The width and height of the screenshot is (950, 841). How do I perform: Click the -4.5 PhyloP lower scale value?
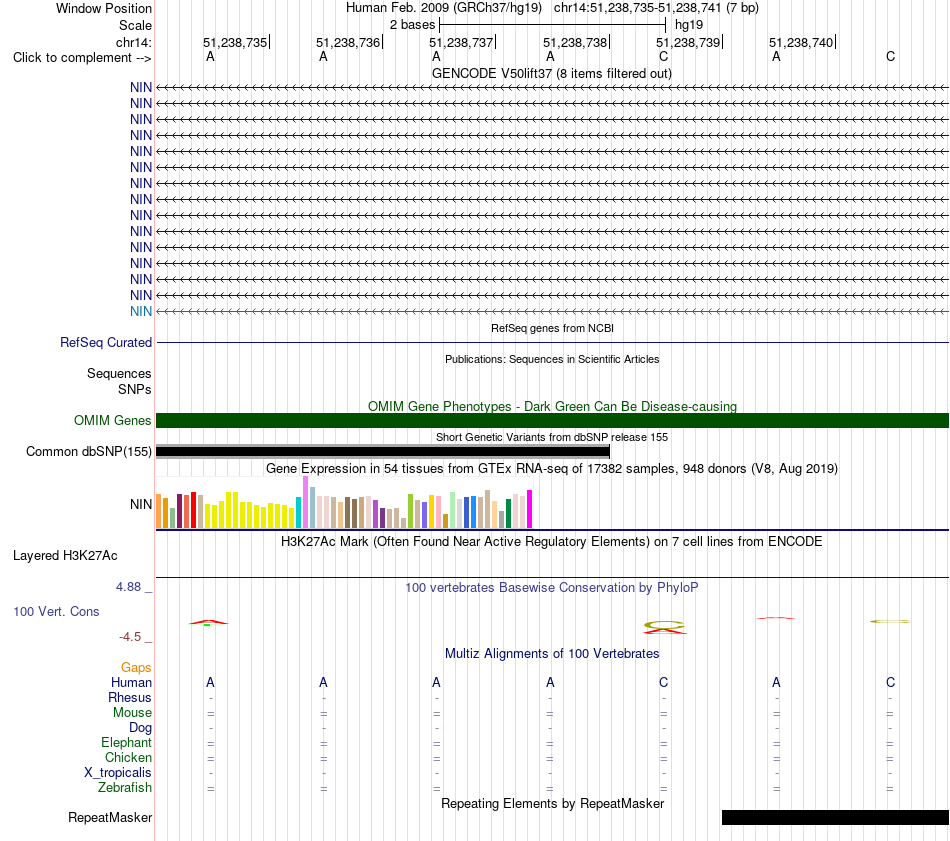pyautogui.click(x=130, y=637)
